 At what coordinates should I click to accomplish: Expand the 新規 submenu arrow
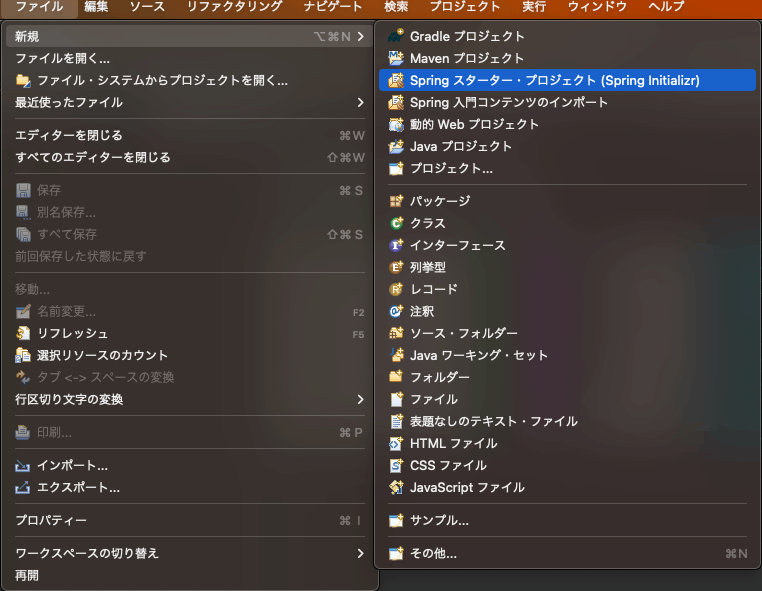pos(360,36)
